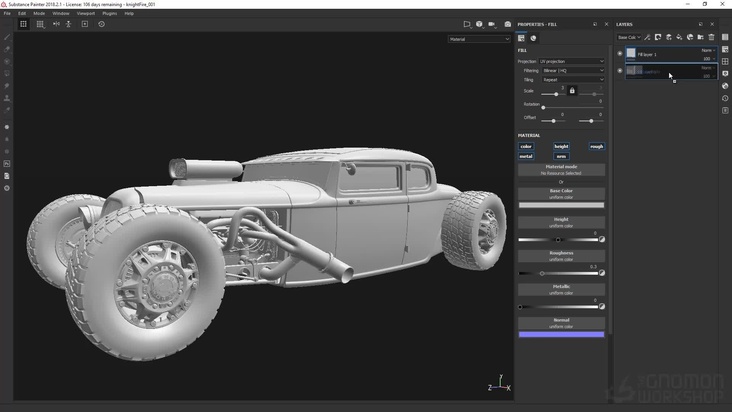Open the Window menu

(61, 14)
